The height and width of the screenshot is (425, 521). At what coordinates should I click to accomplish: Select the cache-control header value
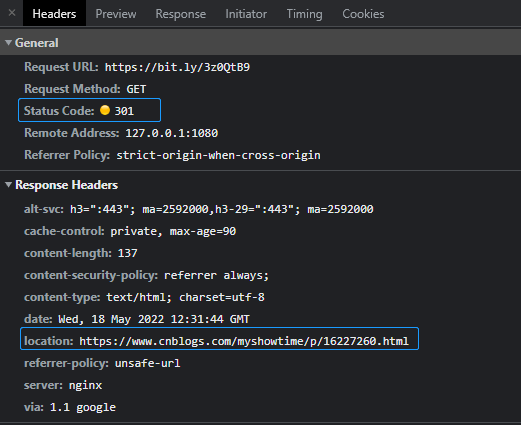pos(173,231)
